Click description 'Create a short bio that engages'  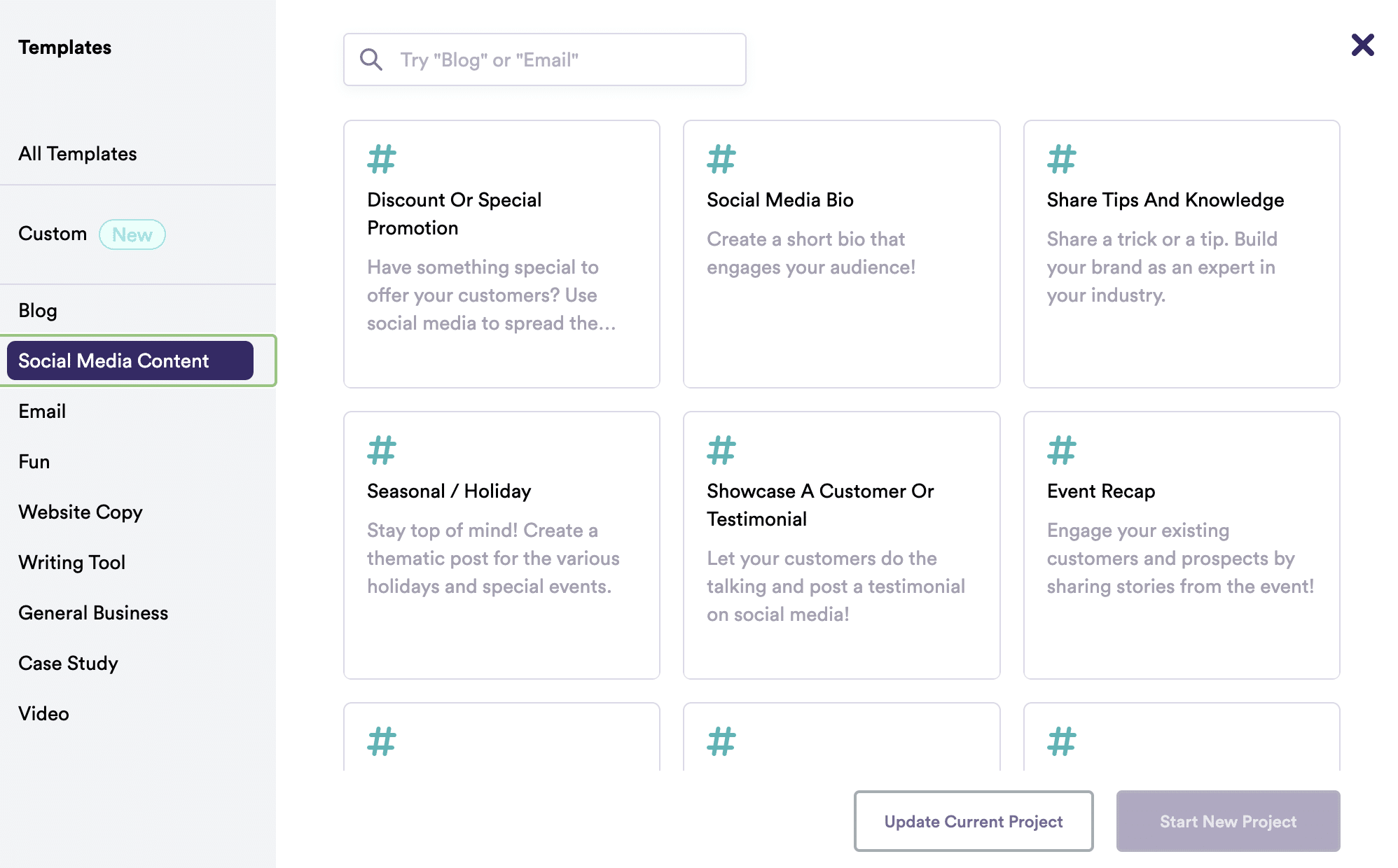tap(811, 253)
